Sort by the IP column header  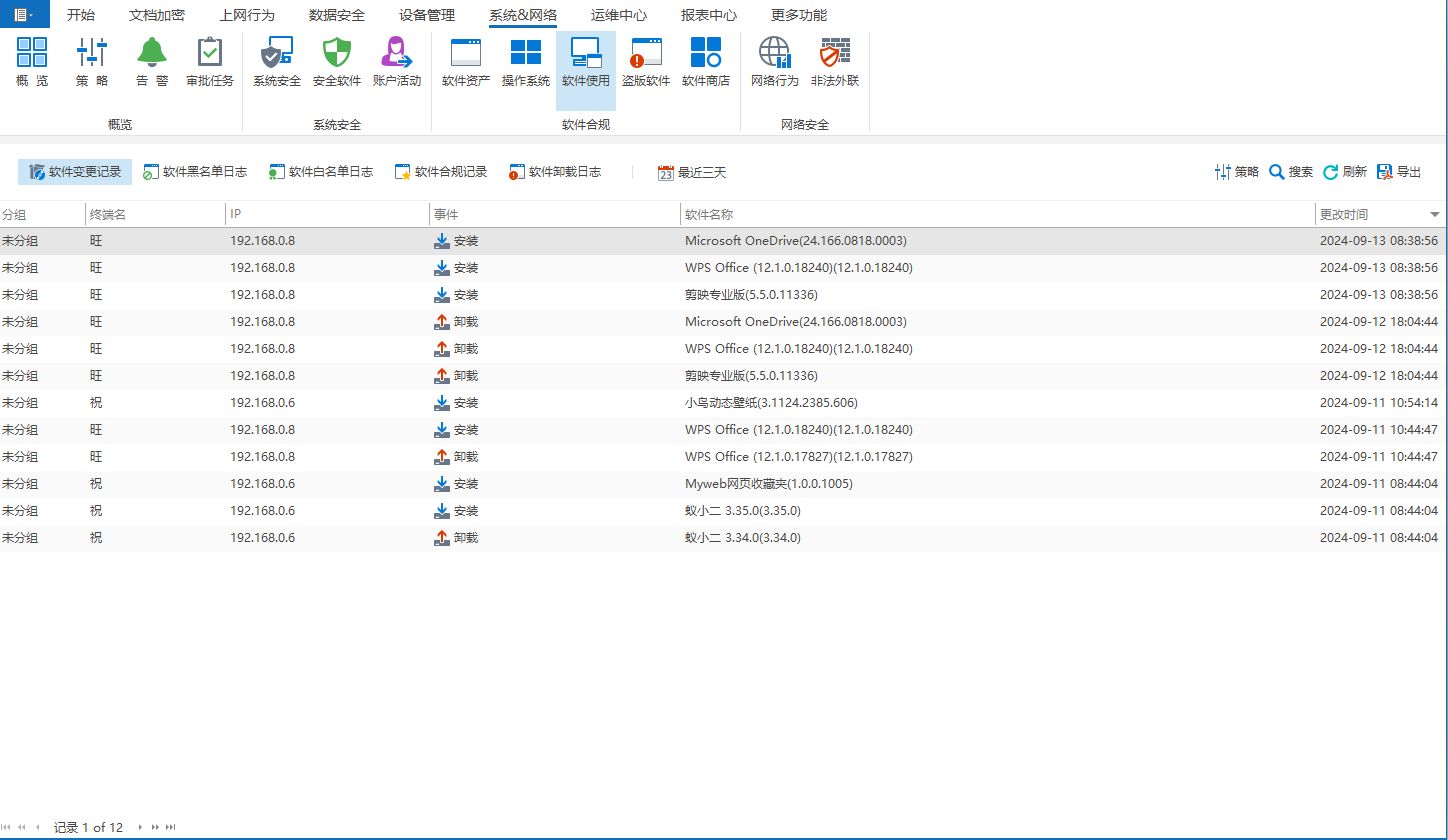click(x=328, y=214)
